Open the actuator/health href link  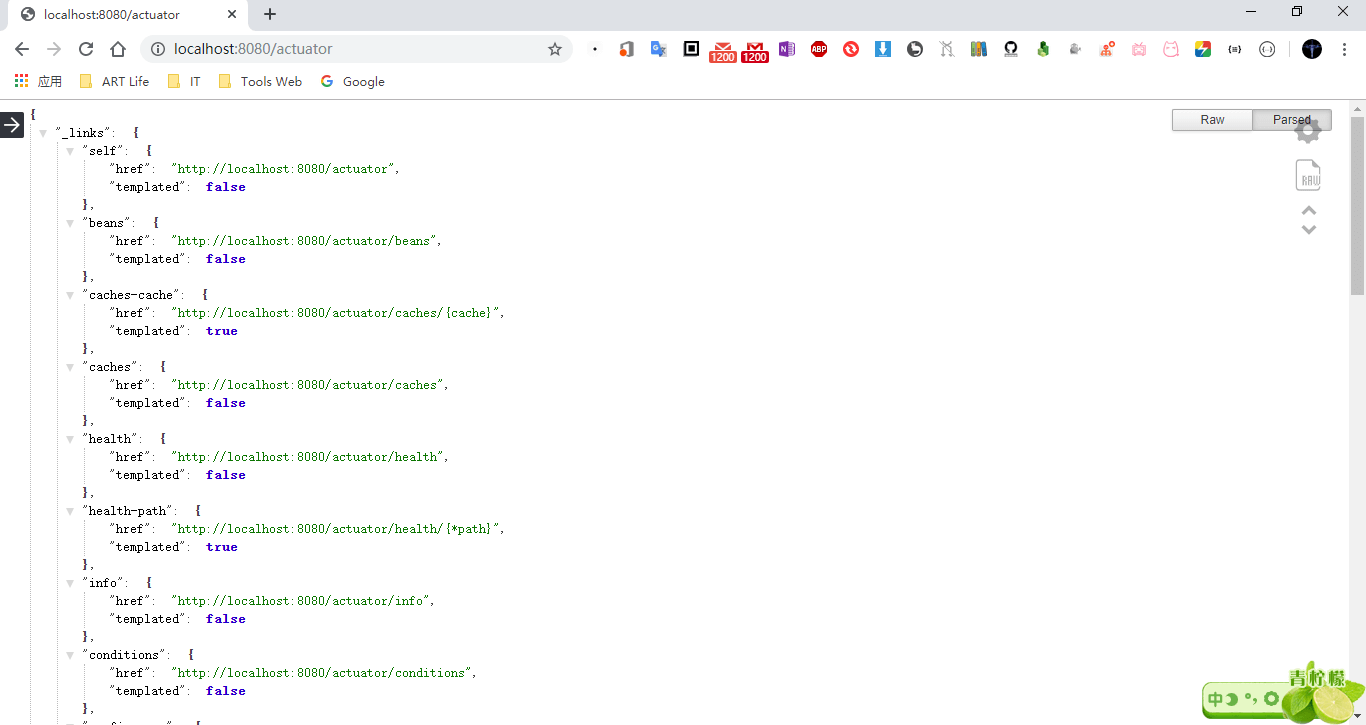[307, 457]
